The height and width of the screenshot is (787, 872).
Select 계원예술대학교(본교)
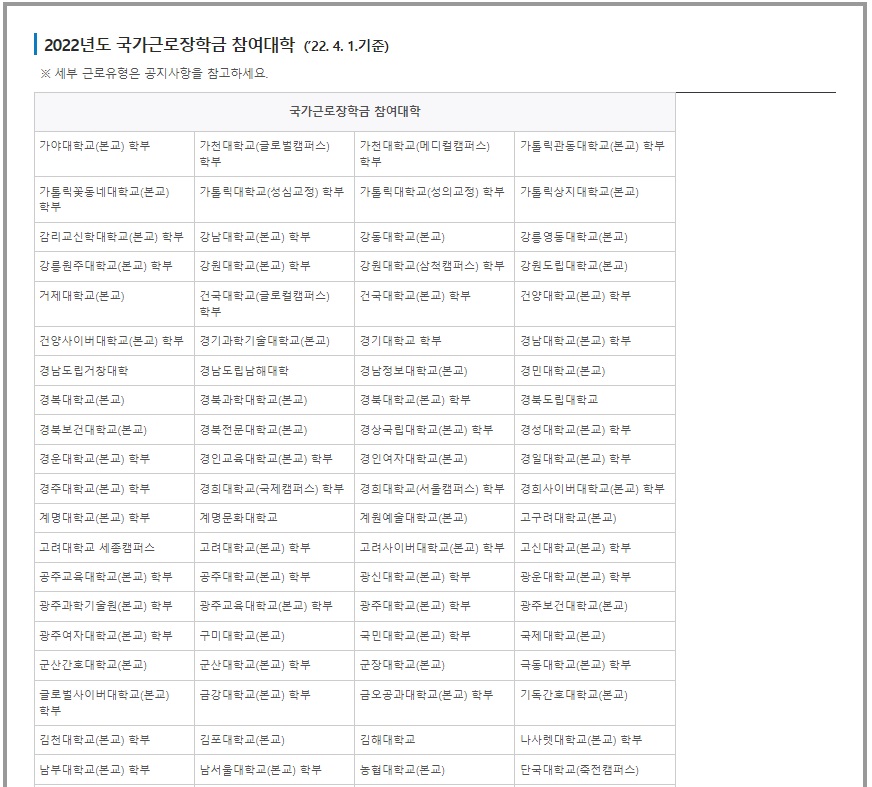click(413, 518)
